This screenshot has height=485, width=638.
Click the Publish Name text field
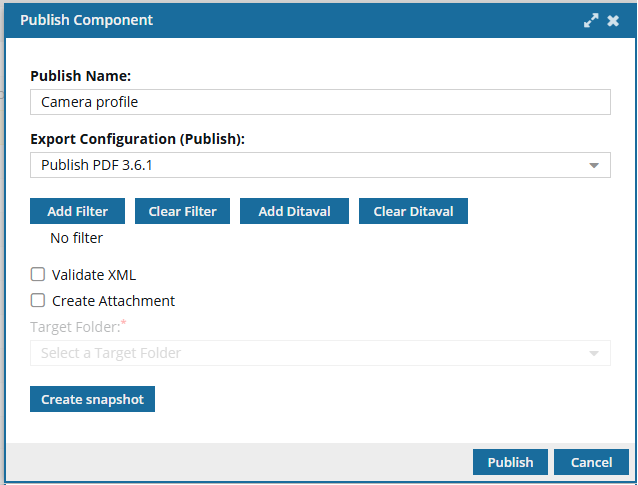320,102
